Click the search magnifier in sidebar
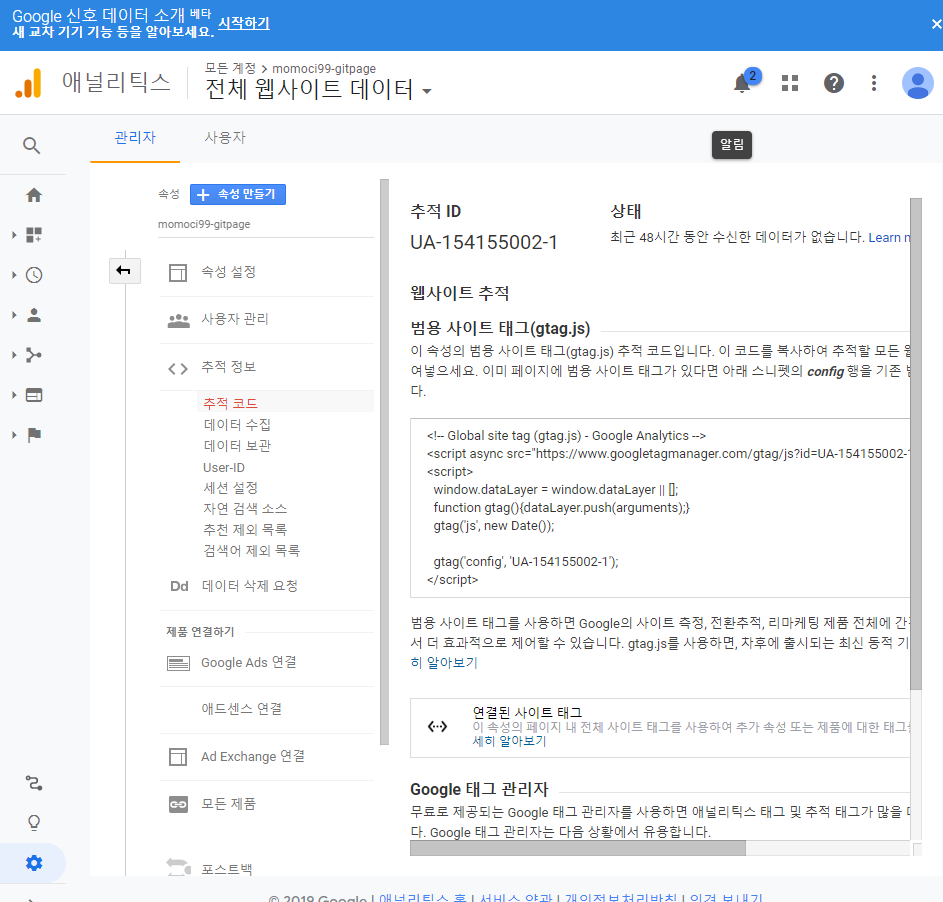 31,146
